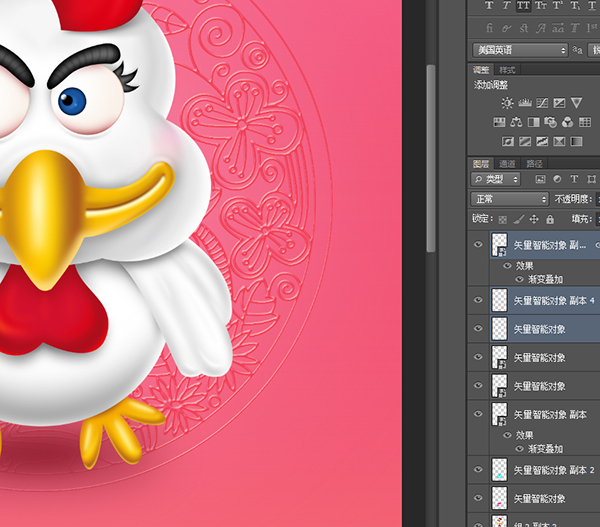Click the 填充 label
This screenshot has width=600, height=527.
tap(582, 219)
